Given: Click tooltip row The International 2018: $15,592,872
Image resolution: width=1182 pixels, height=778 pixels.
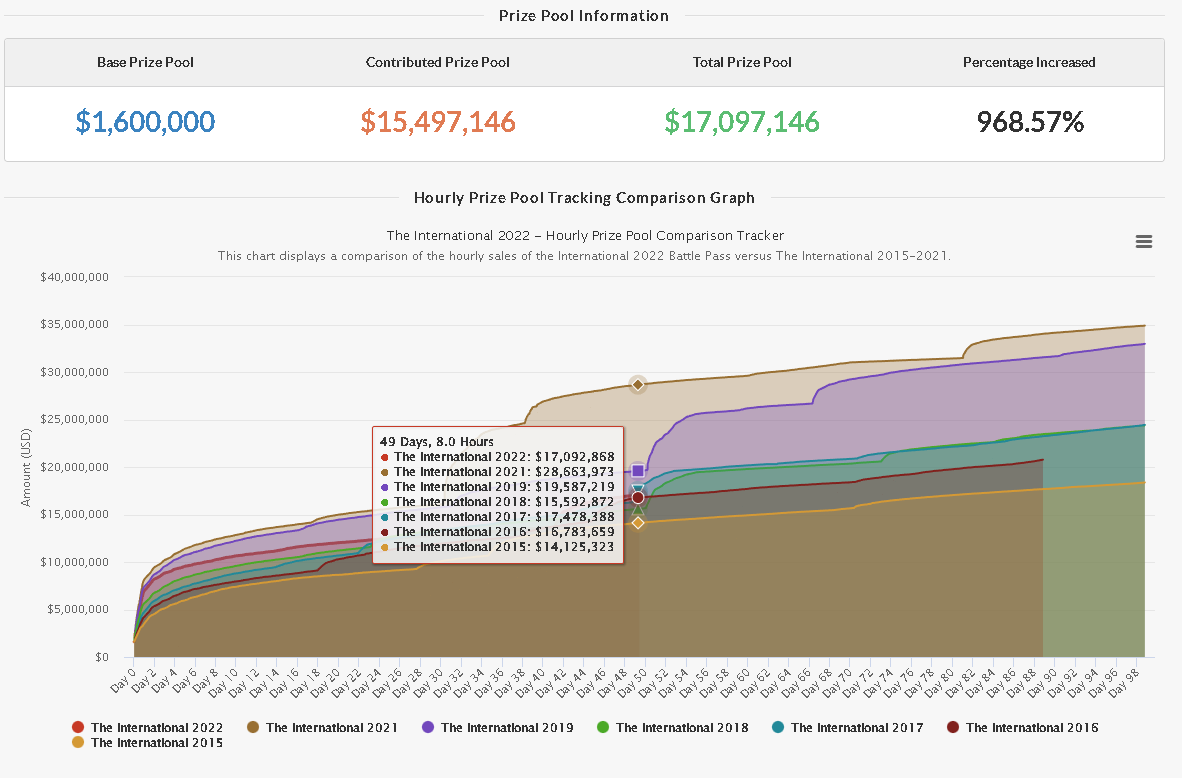Looking at the screenshot, I should pyautogui.click(x=498, y=502).
